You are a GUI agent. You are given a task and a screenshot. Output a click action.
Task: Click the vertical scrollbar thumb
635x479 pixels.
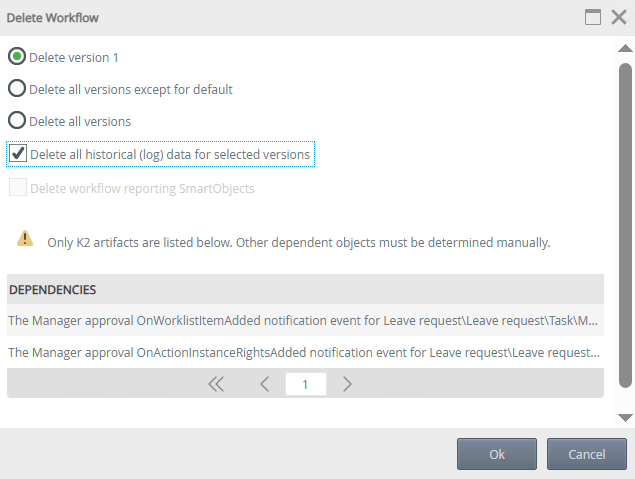(626, 226)
